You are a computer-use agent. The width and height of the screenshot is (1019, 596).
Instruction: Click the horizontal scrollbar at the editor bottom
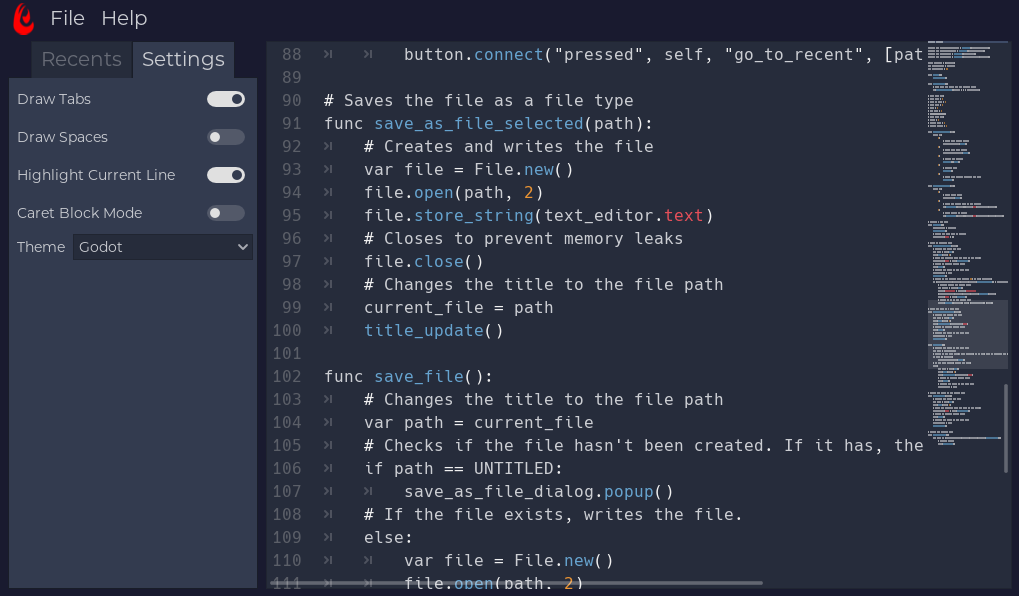point(517,583)
